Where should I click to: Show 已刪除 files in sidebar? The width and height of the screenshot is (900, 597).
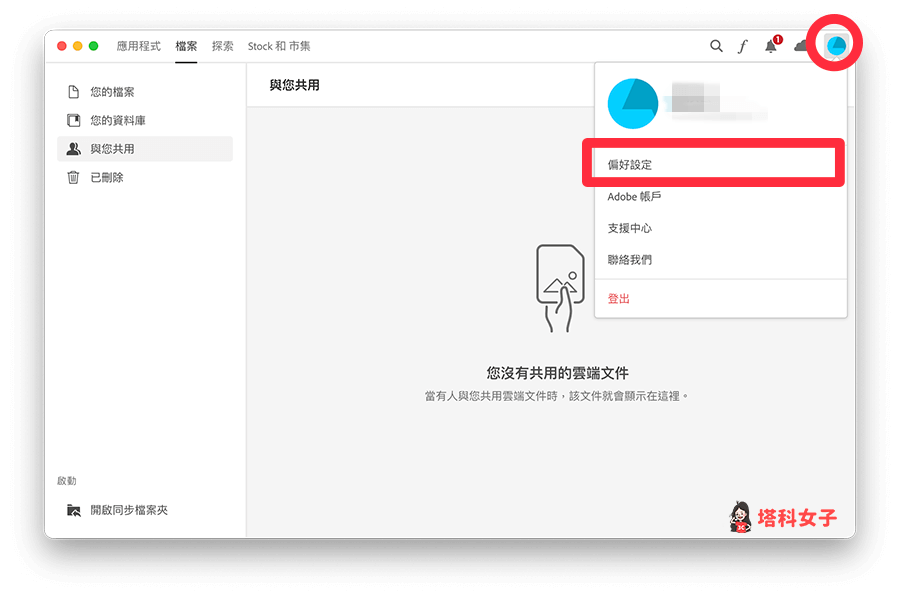tap(145, 177)
